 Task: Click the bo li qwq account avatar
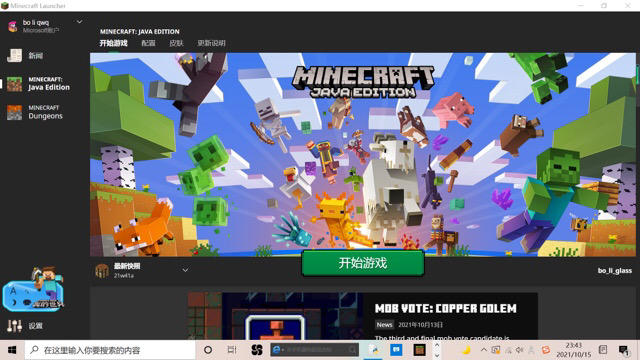(x=13, y=26)
